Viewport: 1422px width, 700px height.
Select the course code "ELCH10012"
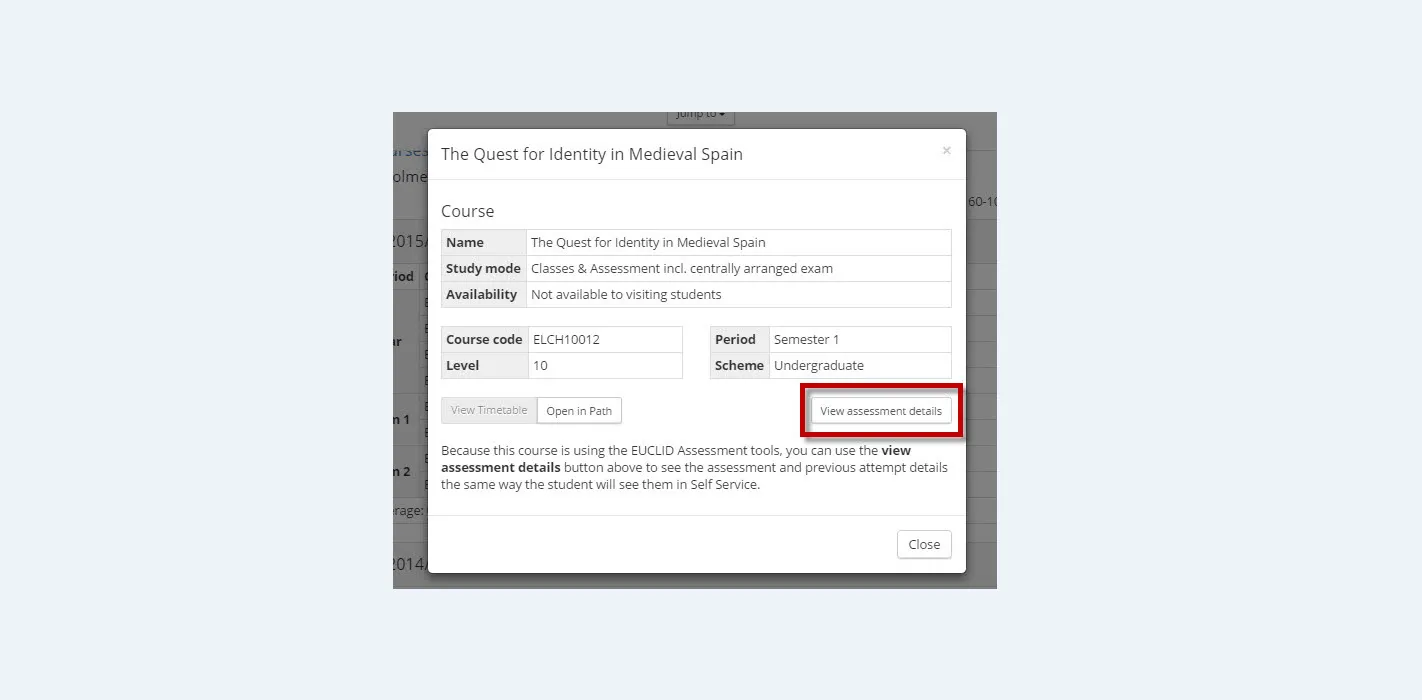[x=566, y=340]
